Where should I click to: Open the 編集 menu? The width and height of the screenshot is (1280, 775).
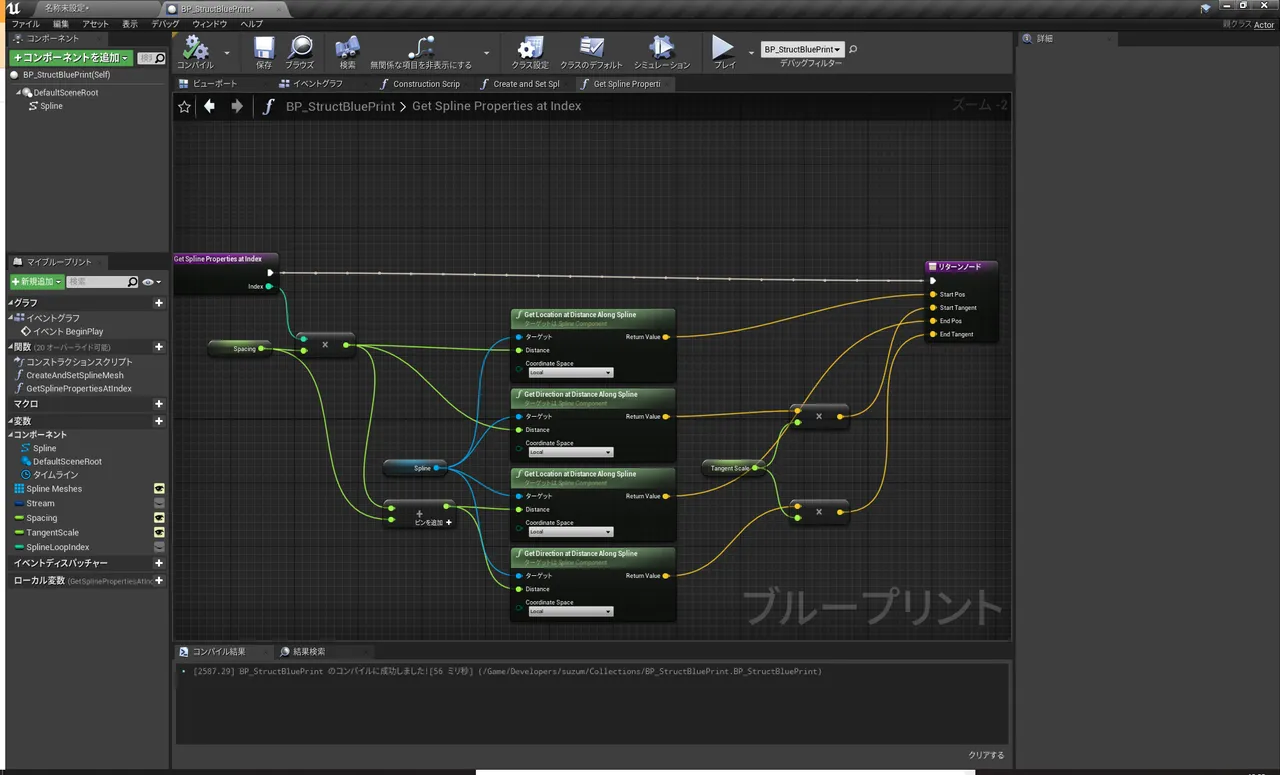tap(61, 23)
